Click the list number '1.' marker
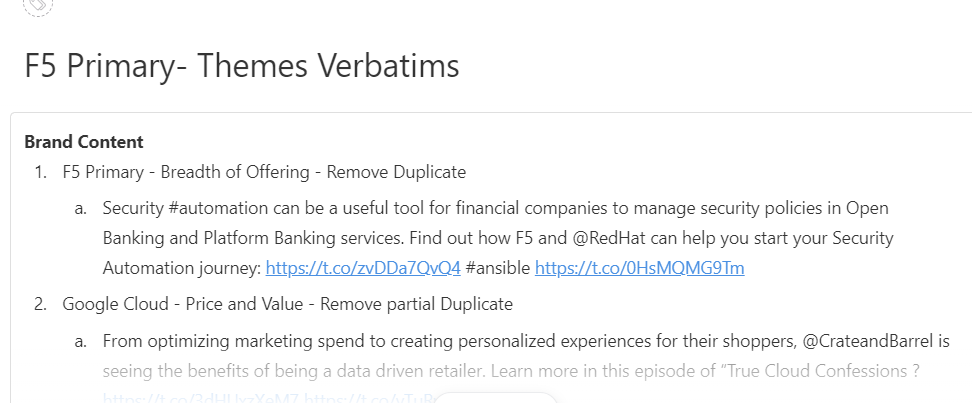This screenshot has width=972, height=403. pyautogui.click(x=41, y=172)
